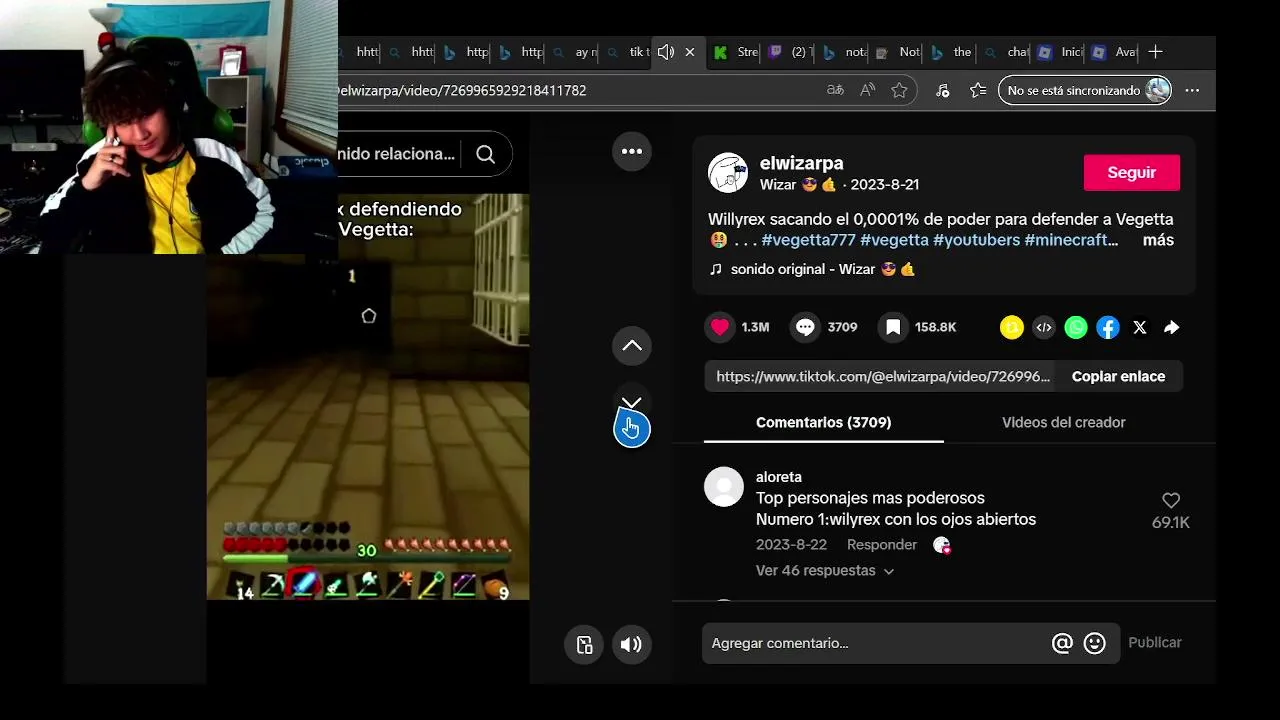Open elwizarpa's profile avatar
1280x720 pixels.
click(x=728, y=173)
